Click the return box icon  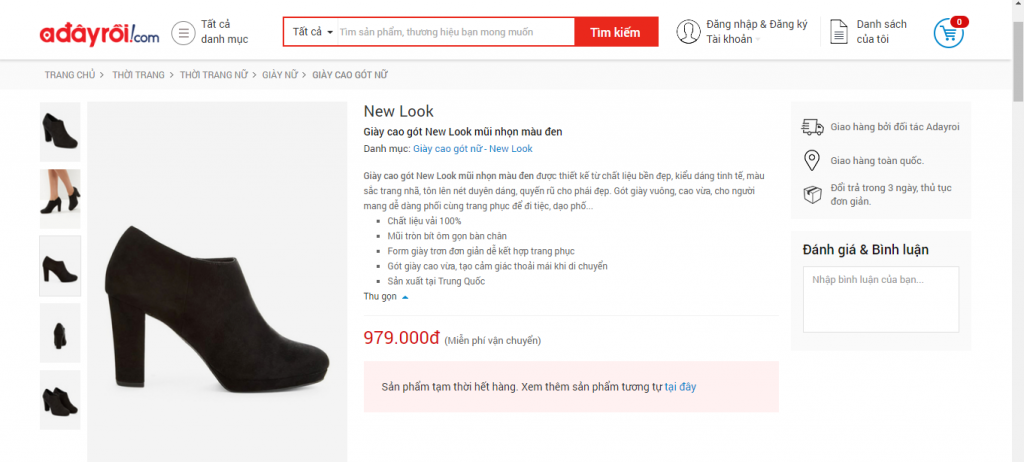(x=812, y=193)
